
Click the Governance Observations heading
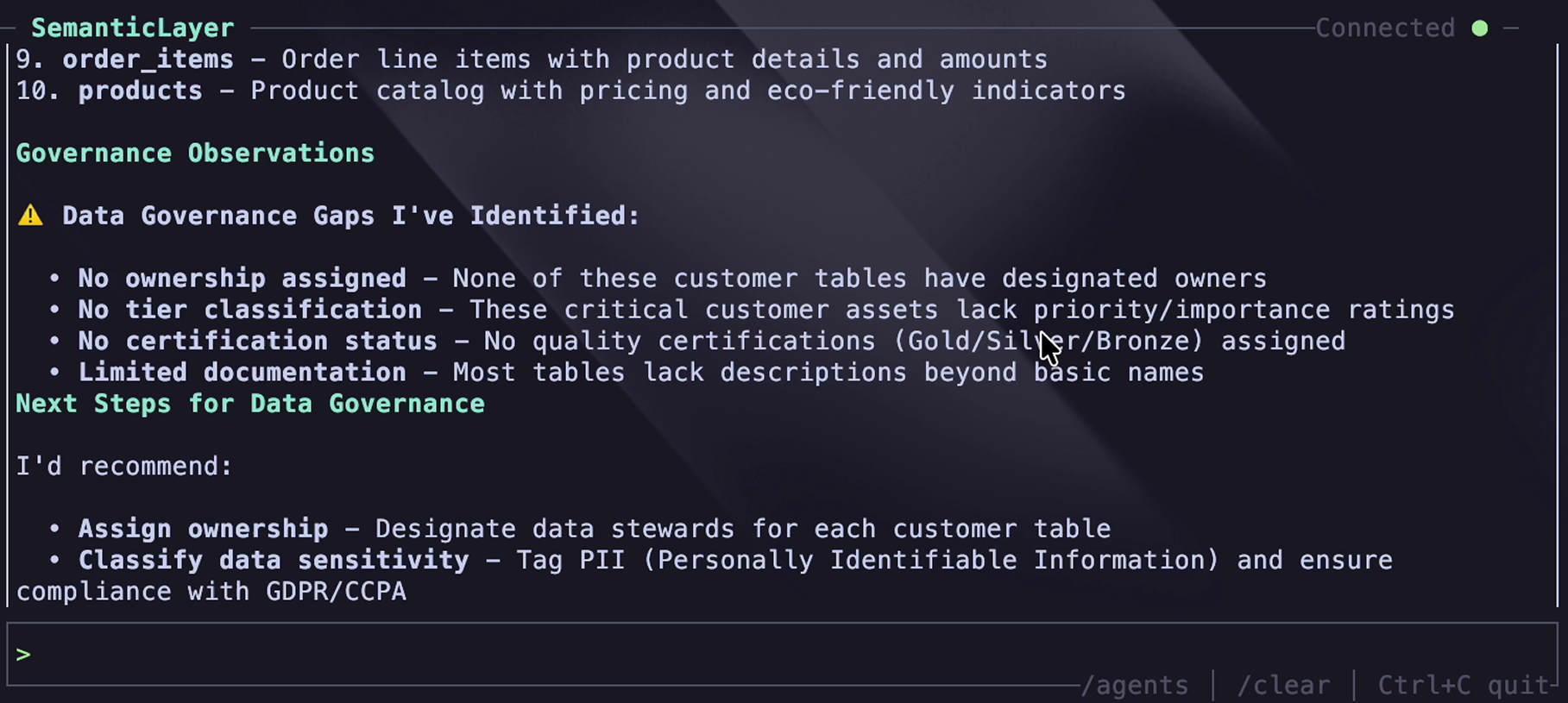pos(195,154)
